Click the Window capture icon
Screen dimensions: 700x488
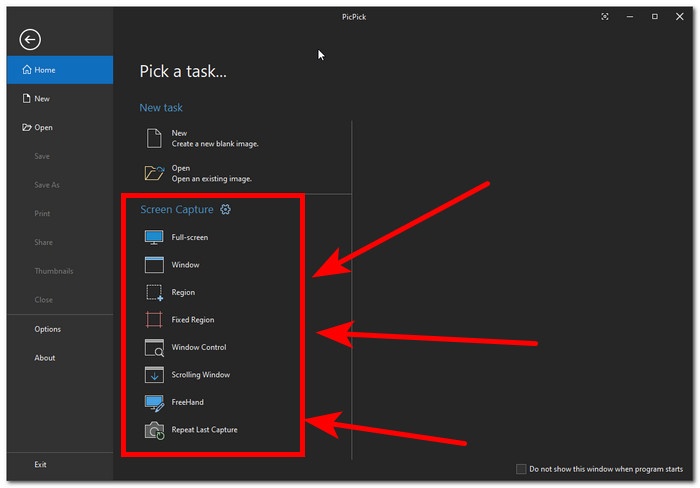coord(154,265)
